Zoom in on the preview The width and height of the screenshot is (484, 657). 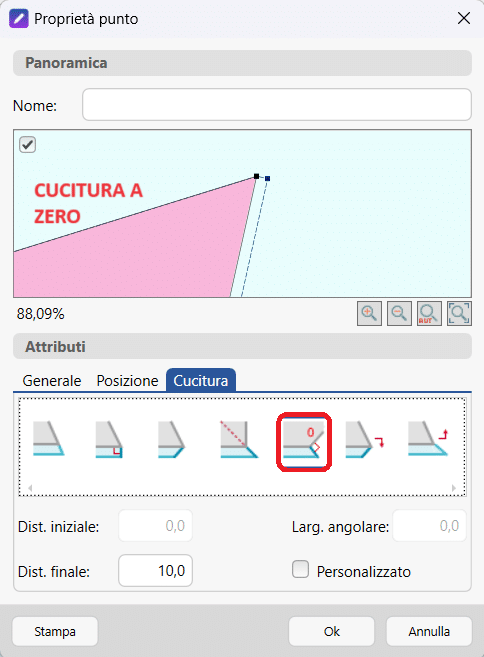point(369,313)
